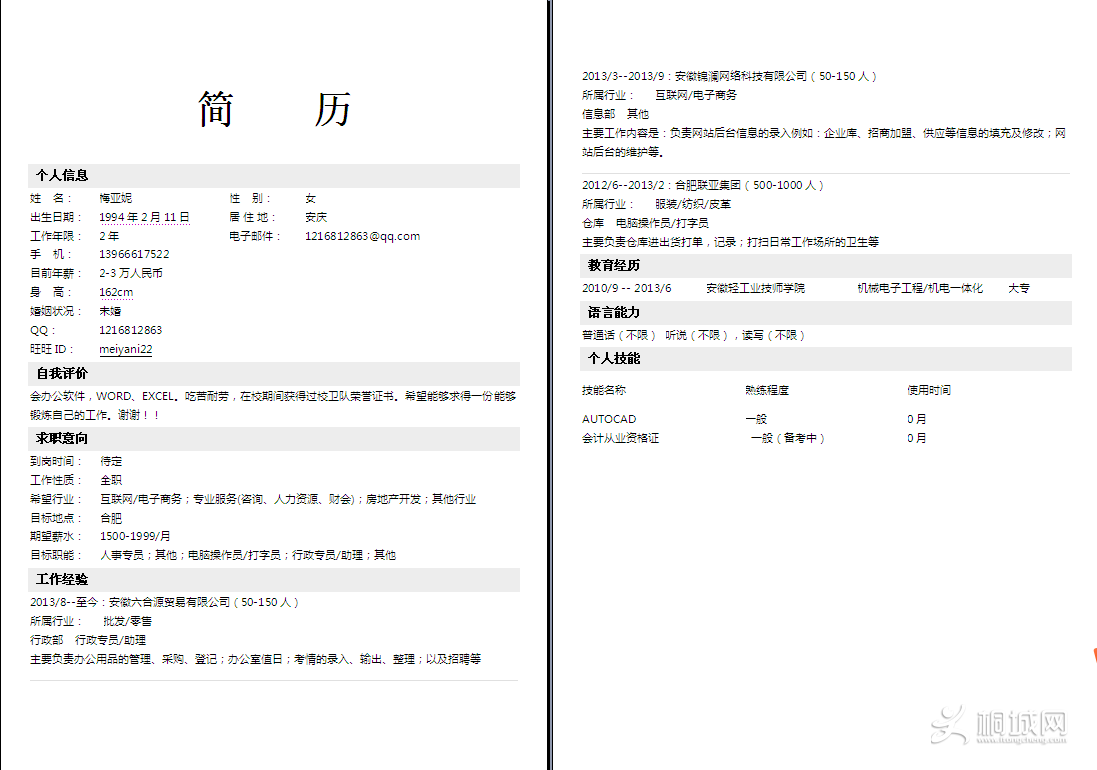The width and height of the screenshot is (1097, 770).
Task: Click the 工作经验 section header
Action: (64, 580)
